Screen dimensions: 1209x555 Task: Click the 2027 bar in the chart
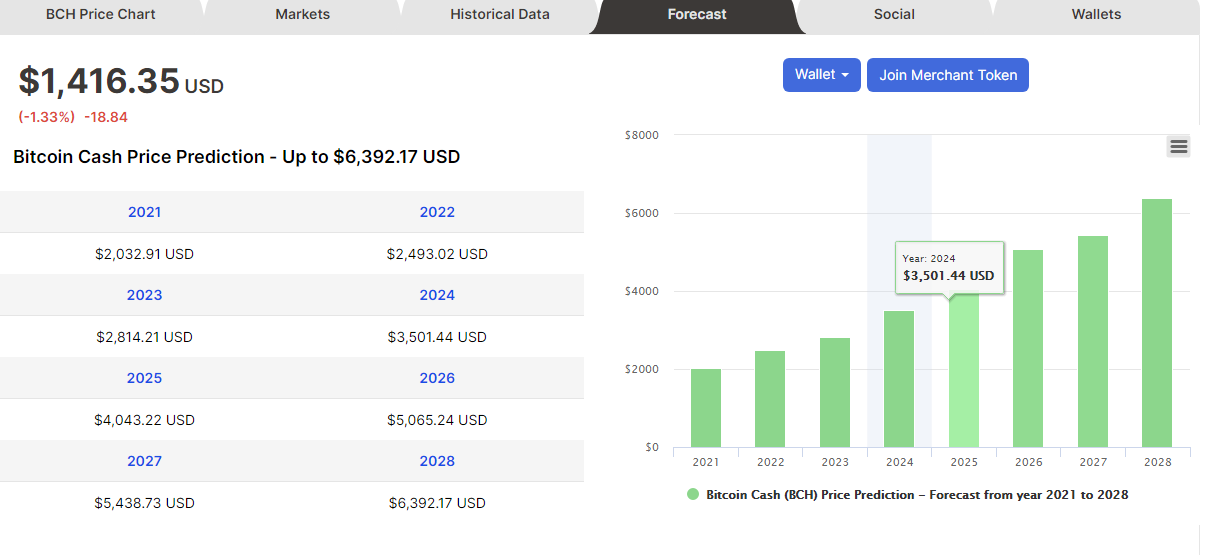(x=1092, y=342)
